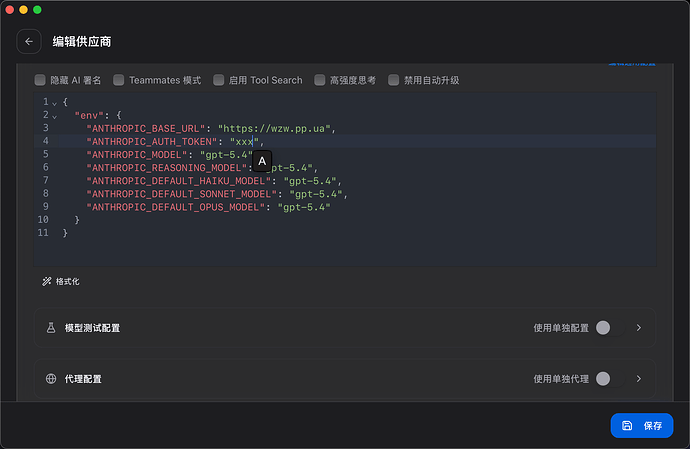690x449 pixels.
Task: Click the model test flask icon
Action: point(51,328)
